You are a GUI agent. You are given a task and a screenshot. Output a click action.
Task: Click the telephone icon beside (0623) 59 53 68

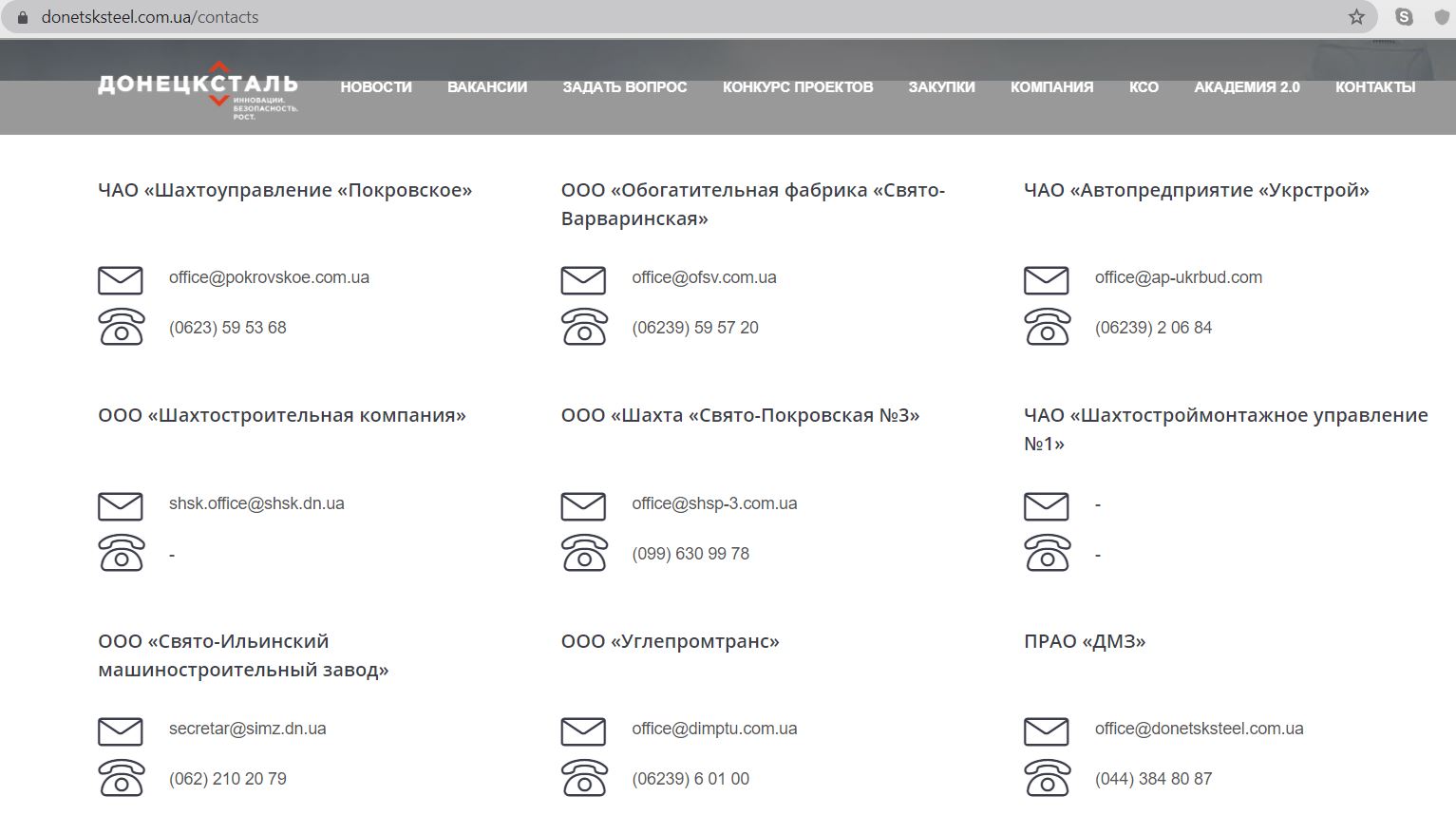(x=121, y=327)
